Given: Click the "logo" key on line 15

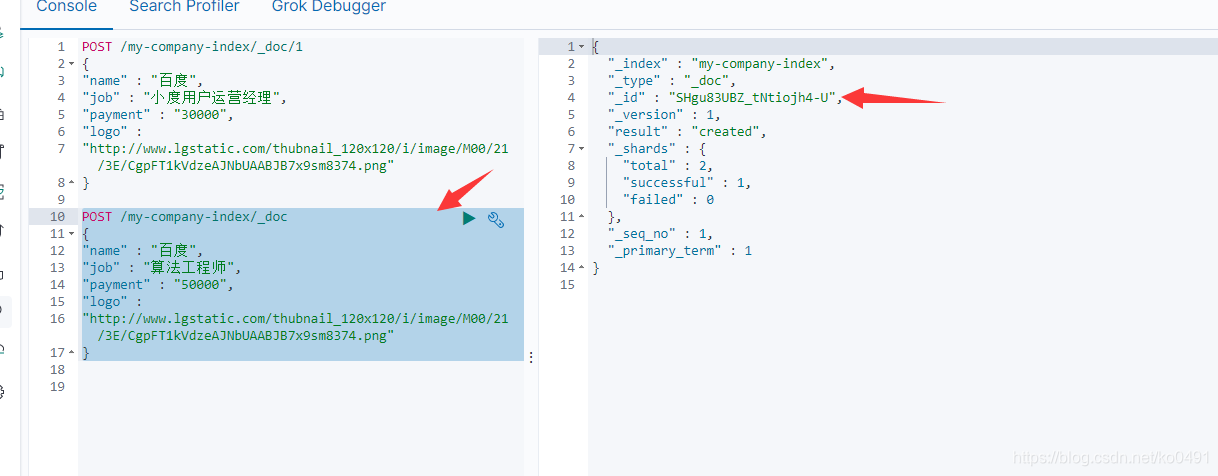Looking at the screenshot, I should (x=104, y=302).
